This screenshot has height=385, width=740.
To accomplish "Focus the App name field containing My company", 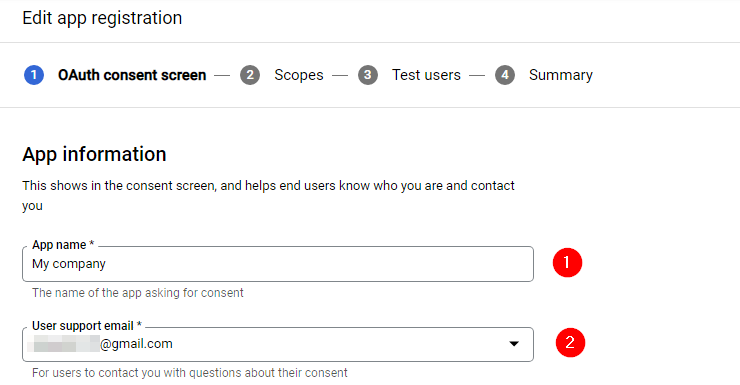I will [x=278, y=264].
